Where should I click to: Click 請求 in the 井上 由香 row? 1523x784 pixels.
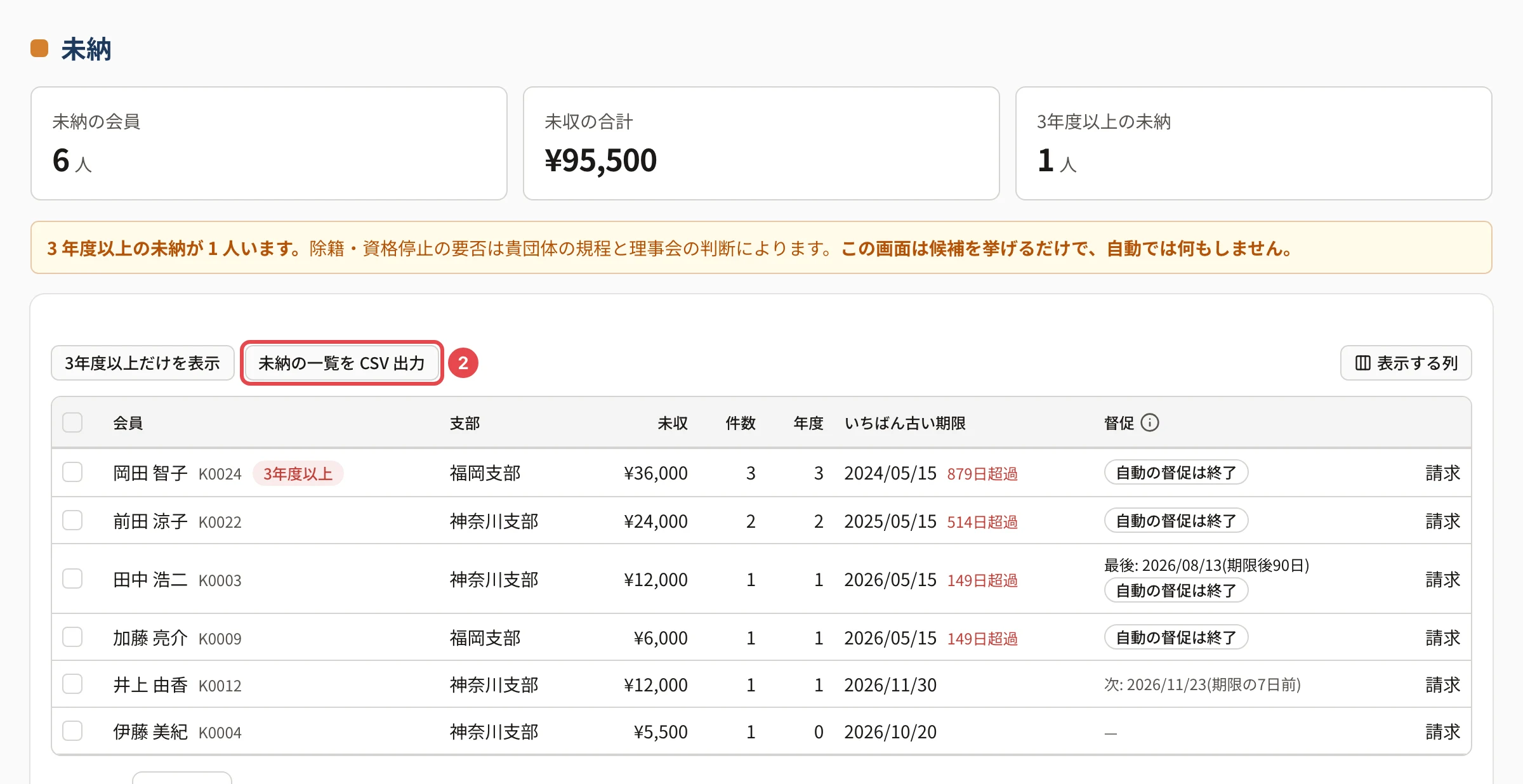[1442, 685]
